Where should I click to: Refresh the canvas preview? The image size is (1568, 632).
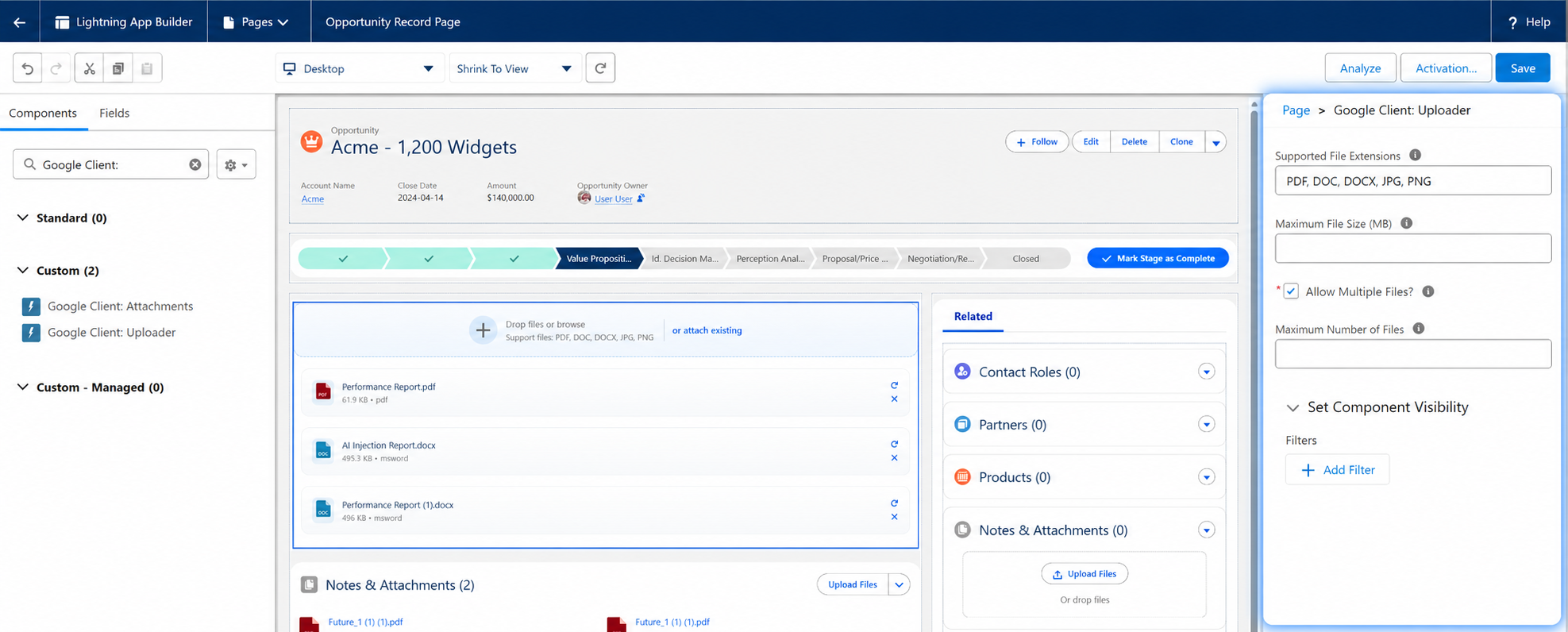pyautogui.click(x=600, y=68)
